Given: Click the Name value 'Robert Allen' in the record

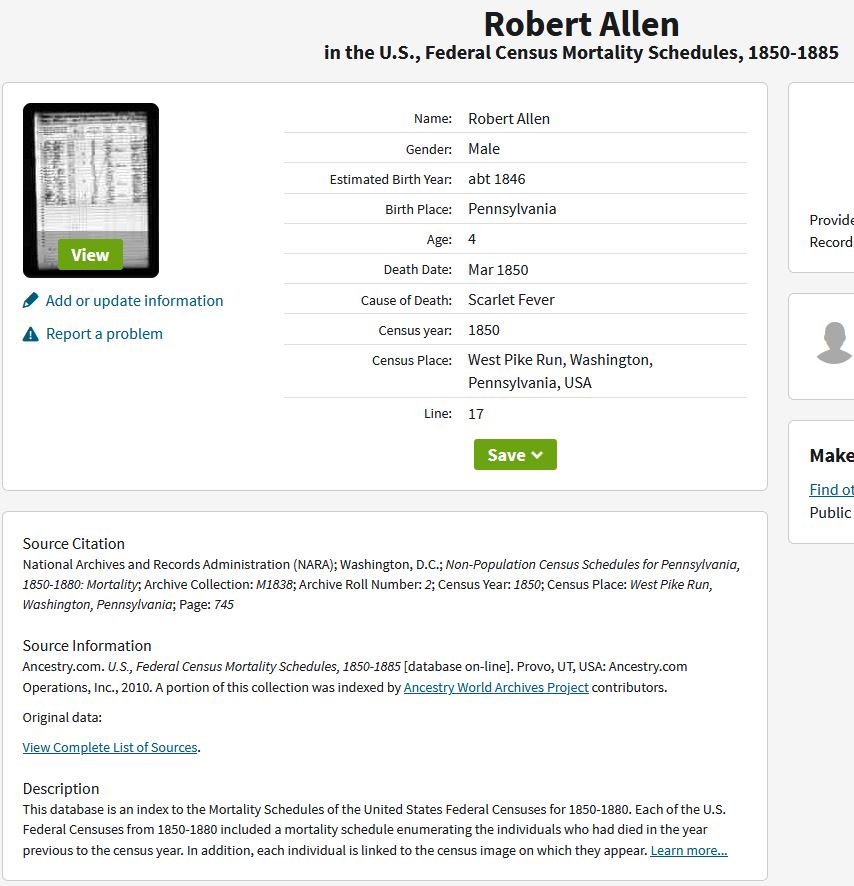Looking at the screenshot, I should pyautogui.click(x=509, y=119).
